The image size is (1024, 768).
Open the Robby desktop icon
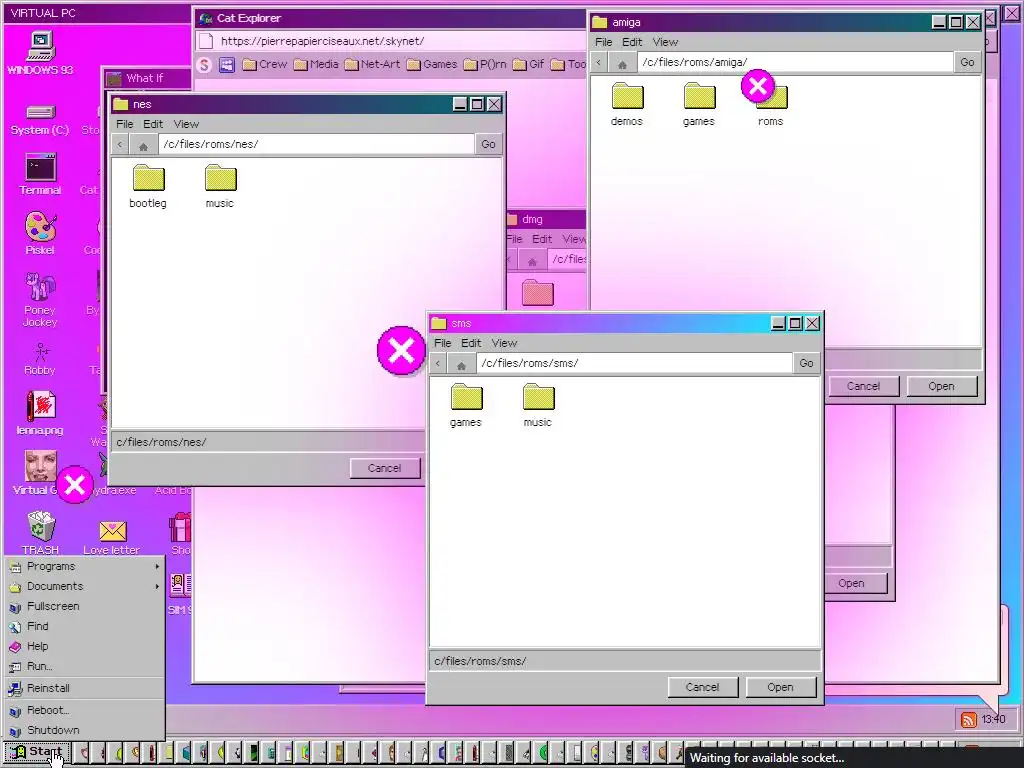tap(40, 359)
